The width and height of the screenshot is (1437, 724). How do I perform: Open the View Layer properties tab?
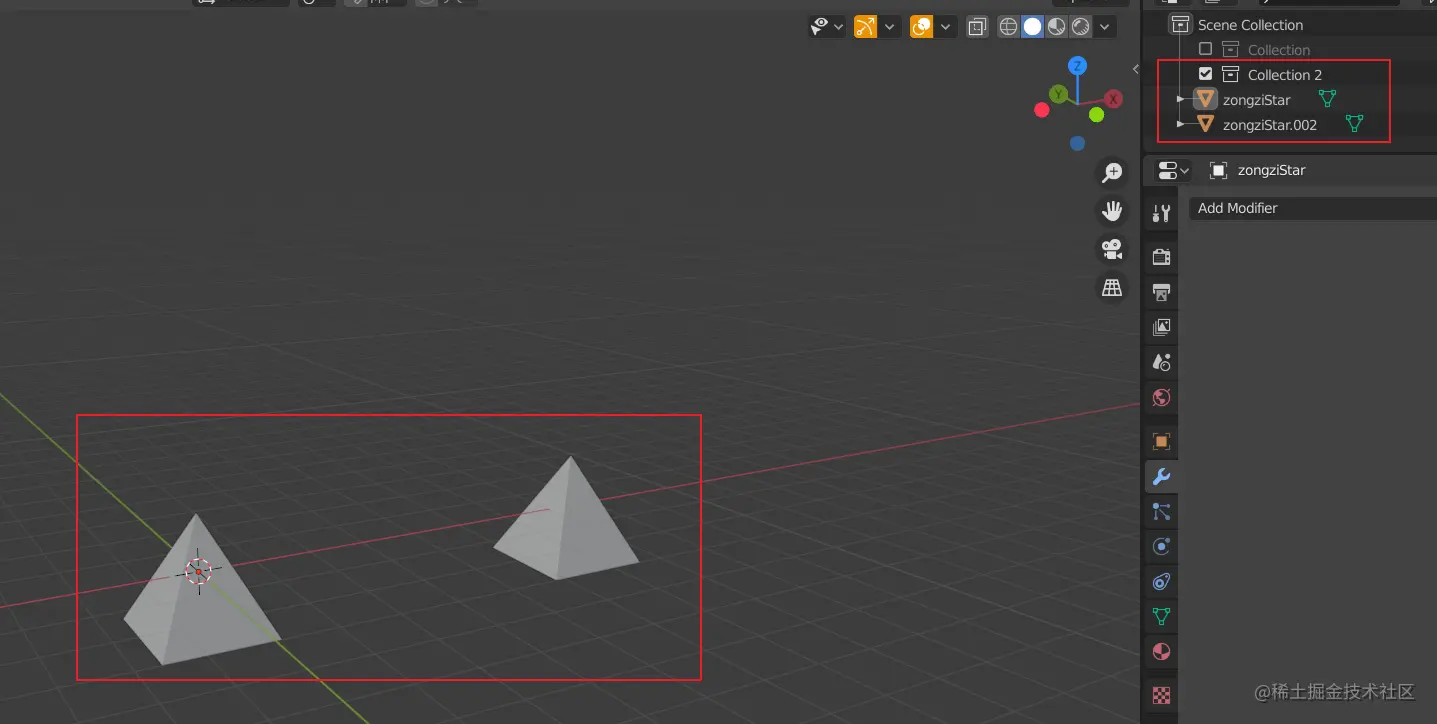coord(1161,327)
